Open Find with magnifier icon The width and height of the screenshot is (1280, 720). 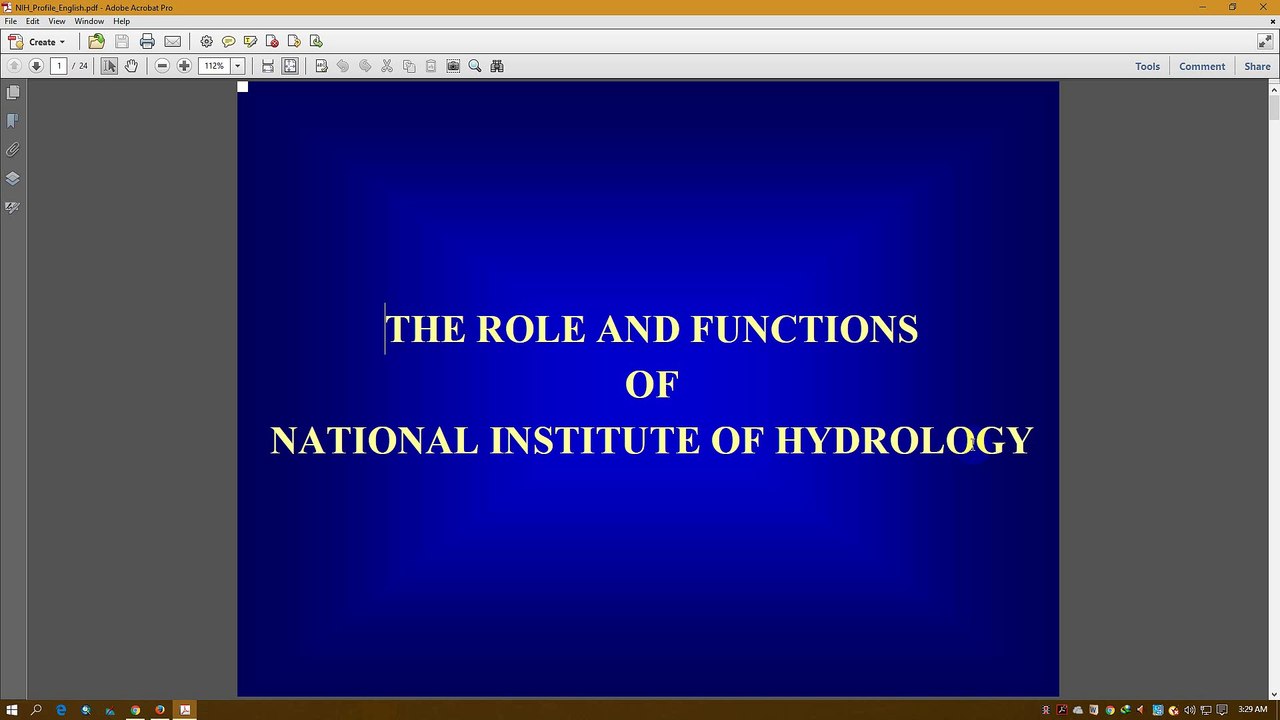pos(475,66)
